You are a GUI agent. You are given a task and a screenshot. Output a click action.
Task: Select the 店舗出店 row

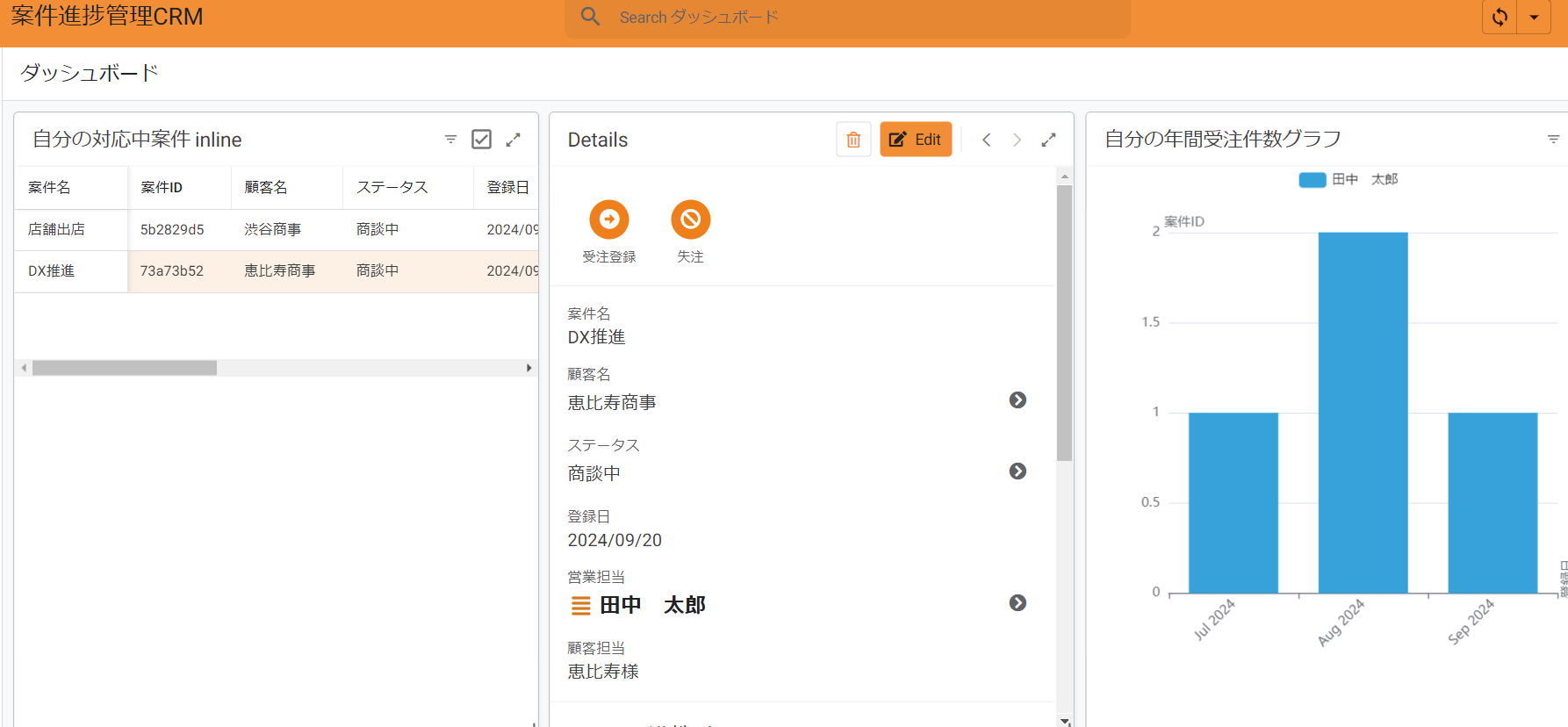tap(276, 229)
